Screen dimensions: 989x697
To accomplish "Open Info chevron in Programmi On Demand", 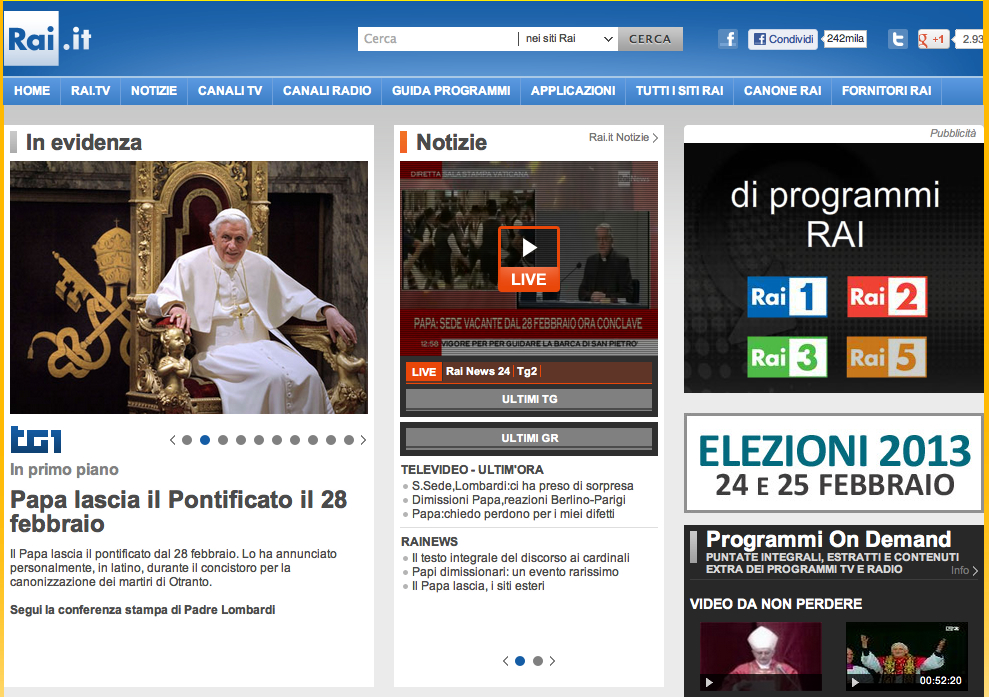I will [x=964, y=570].
